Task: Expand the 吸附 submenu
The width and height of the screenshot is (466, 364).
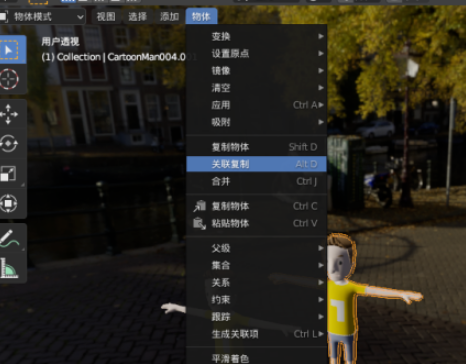Action: (x=256, y=122)
